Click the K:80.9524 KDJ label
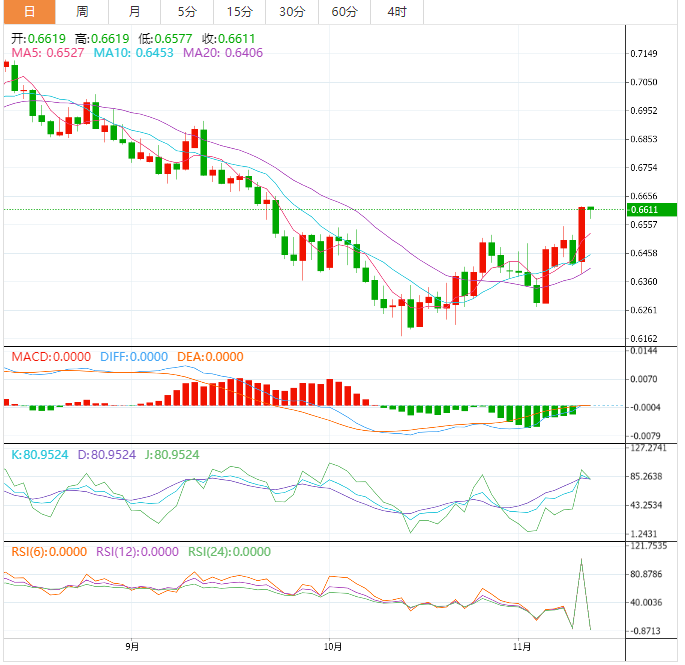Image resolution: width=685 pixels, height=665 pixels. 38,454
